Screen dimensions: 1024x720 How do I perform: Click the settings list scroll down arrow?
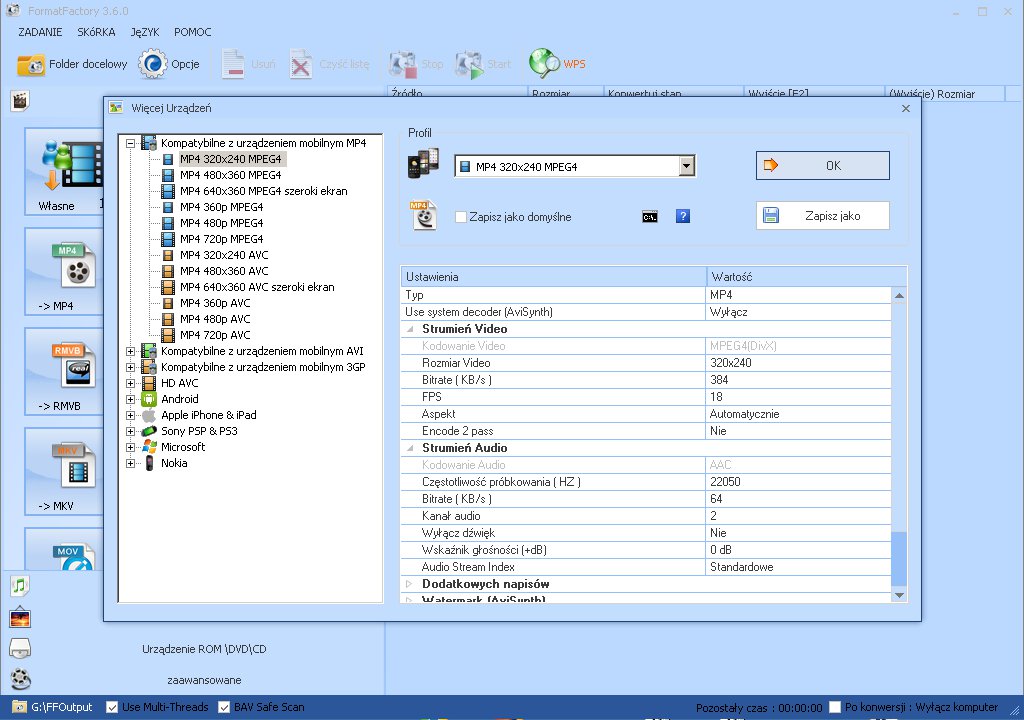[899, 595]
